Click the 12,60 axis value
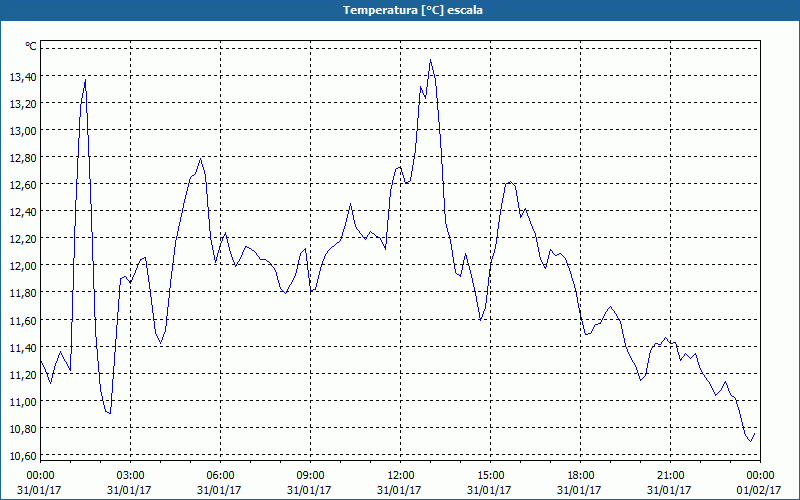The height and width of the screenshot is (500, 800). [23, 185]
